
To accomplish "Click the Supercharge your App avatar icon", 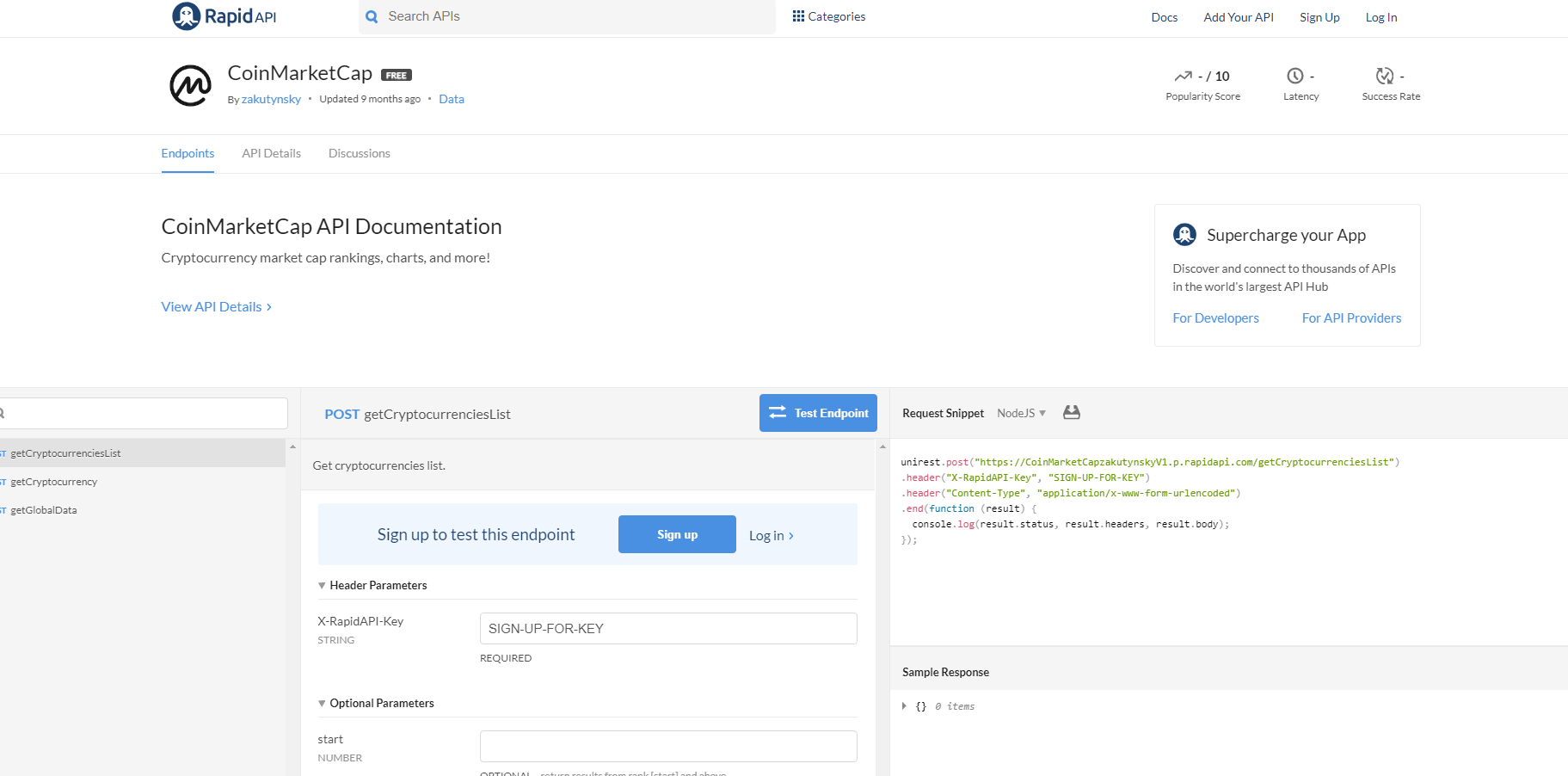I will click(1184, 234).
